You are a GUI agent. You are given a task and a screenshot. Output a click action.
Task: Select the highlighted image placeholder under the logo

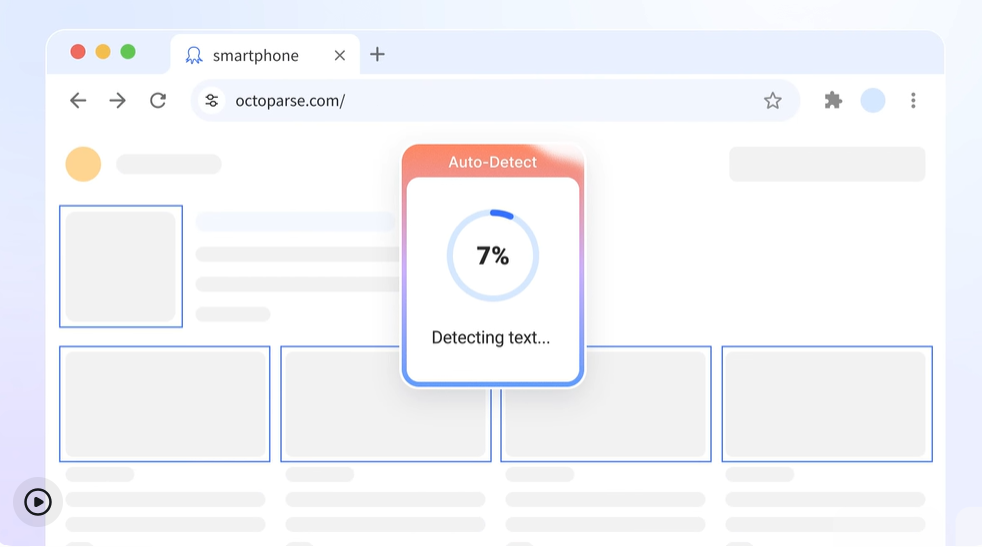121,266
